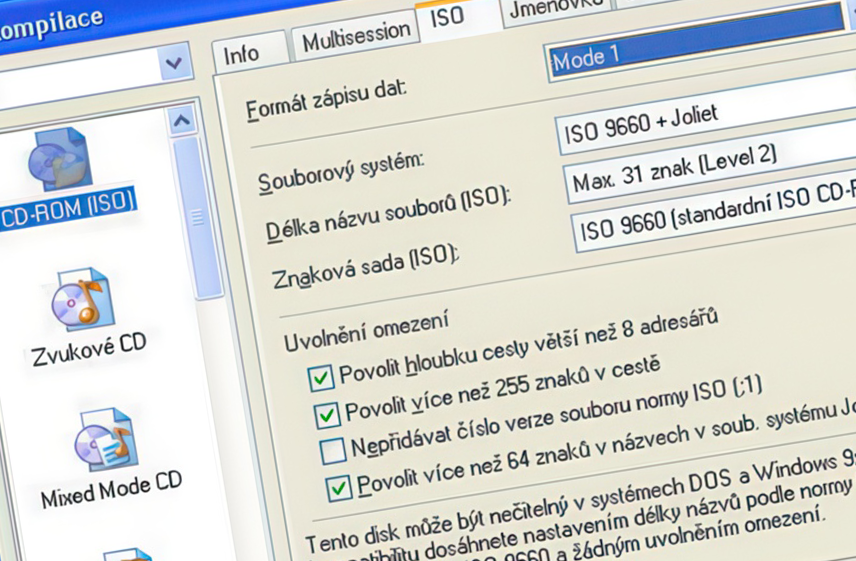Click the Znaková sada (ISO) label
This screenshot has height=561, width=856.
pos(366,265)
